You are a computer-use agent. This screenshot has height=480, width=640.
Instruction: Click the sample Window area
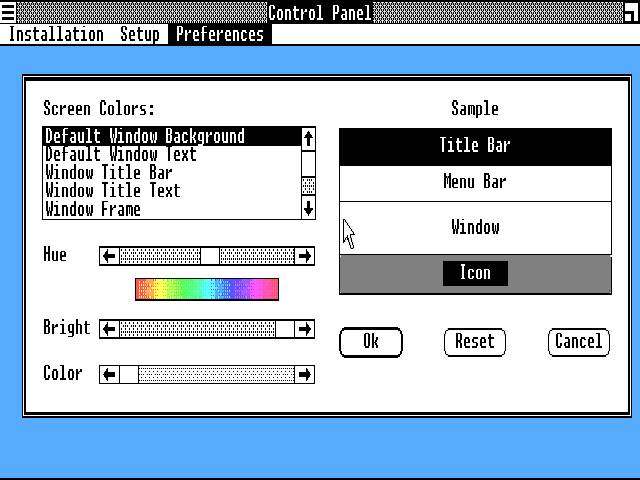click(x=476, y=228)
